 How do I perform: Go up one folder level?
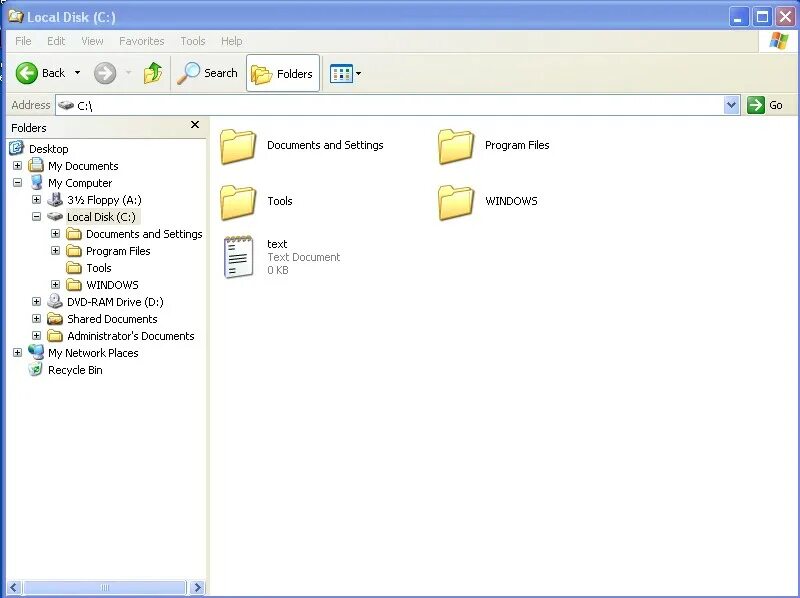pos(153,73)
